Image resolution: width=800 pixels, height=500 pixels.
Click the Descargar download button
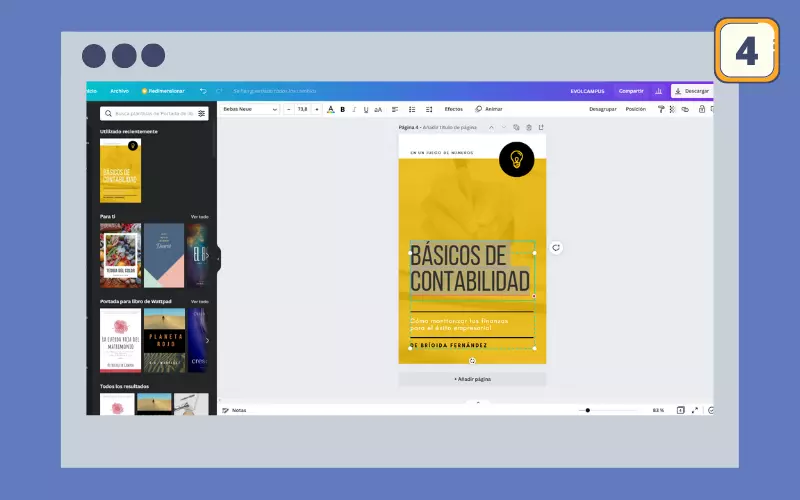[692, 91]
